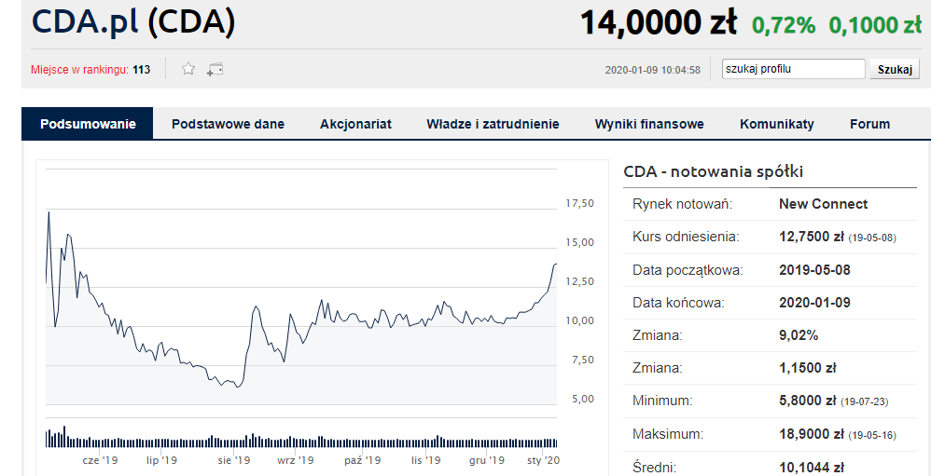Click the add-to-portfolio wallet icon
Image resolution: width=945 pixels, height=476 pixels.
click(x=215, y=69)
